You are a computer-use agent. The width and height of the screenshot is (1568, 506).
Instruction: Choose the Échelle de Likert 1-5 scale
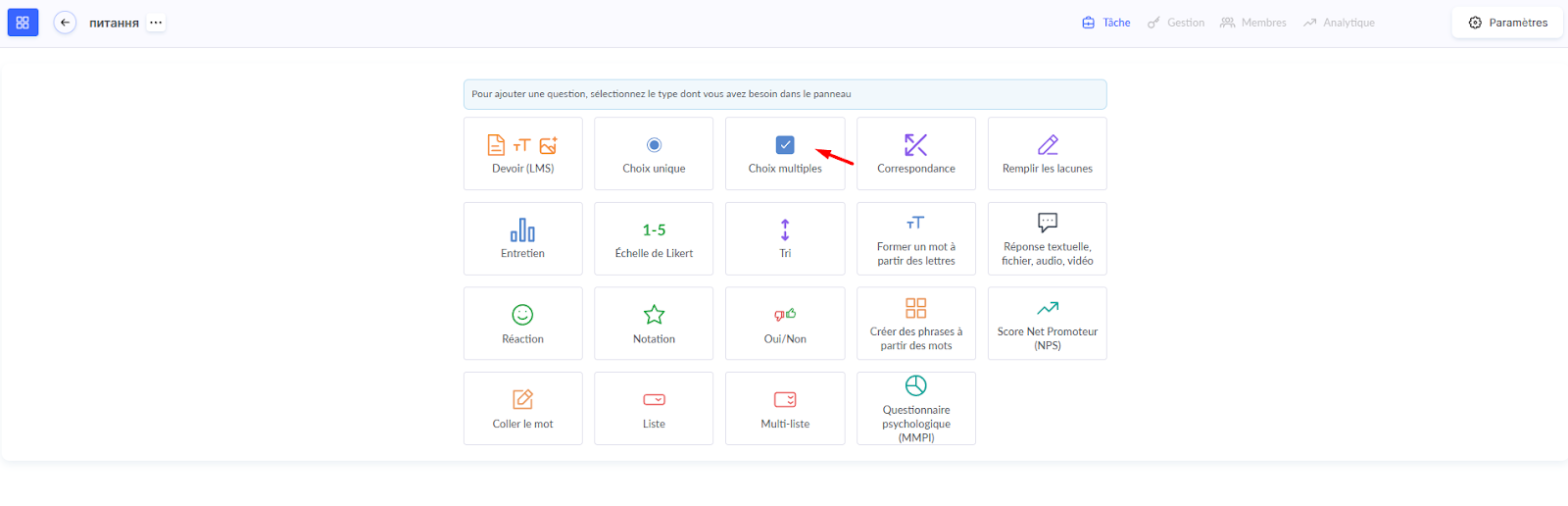point(654,239)
